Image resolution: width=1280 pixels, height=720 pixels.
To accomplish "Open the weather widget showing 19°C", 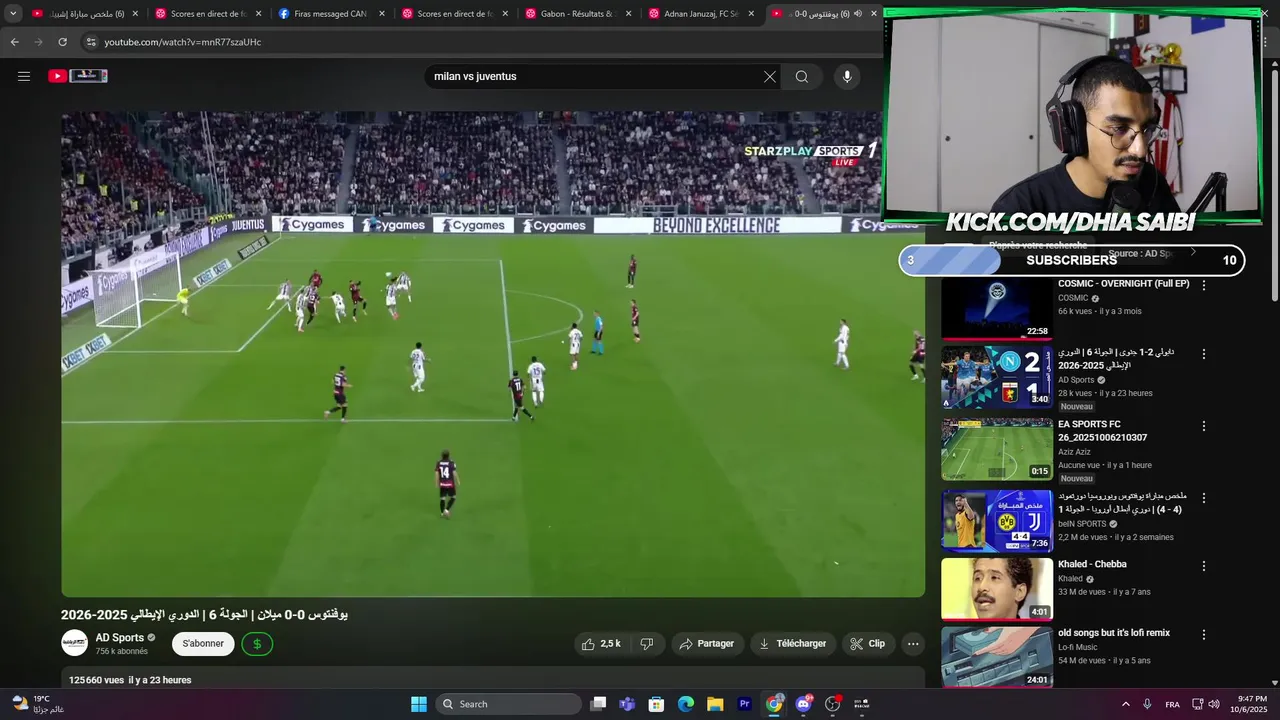I will tap(38, 704).
